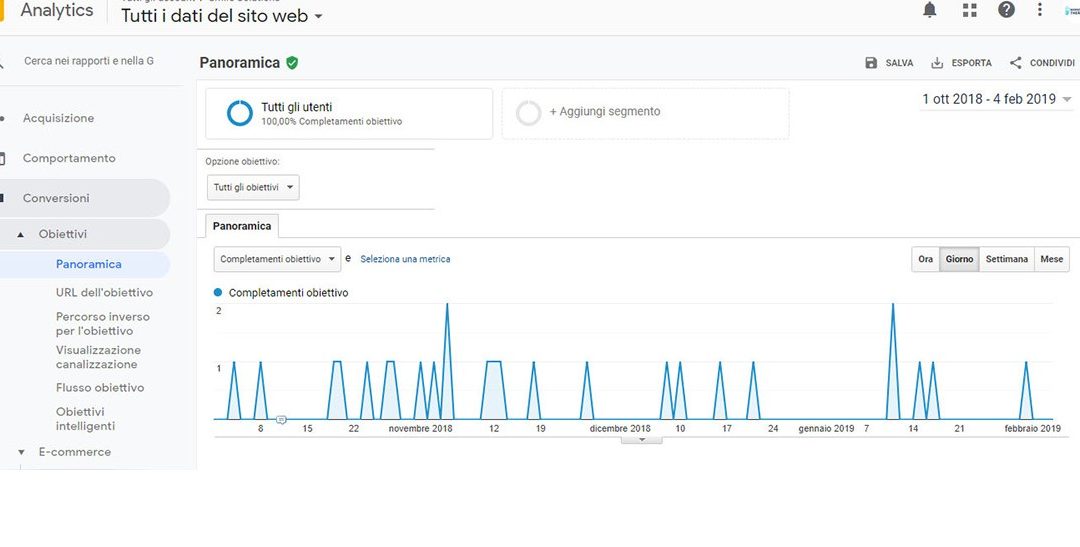Screen dimensions: 1080x547
Task: Open the Completamenti obiettivo metric dropdown
Action: coord(277,259)
